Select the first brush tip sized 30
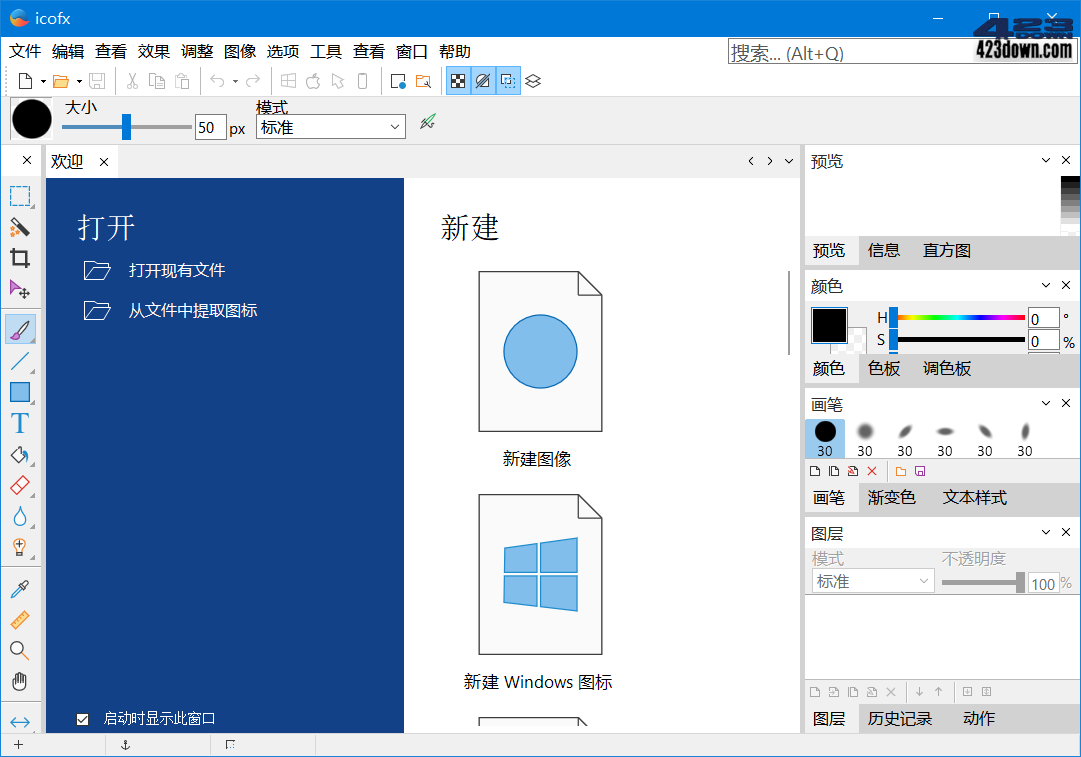1081x757 pixels. pyautogui.click(x=824, y=432)
